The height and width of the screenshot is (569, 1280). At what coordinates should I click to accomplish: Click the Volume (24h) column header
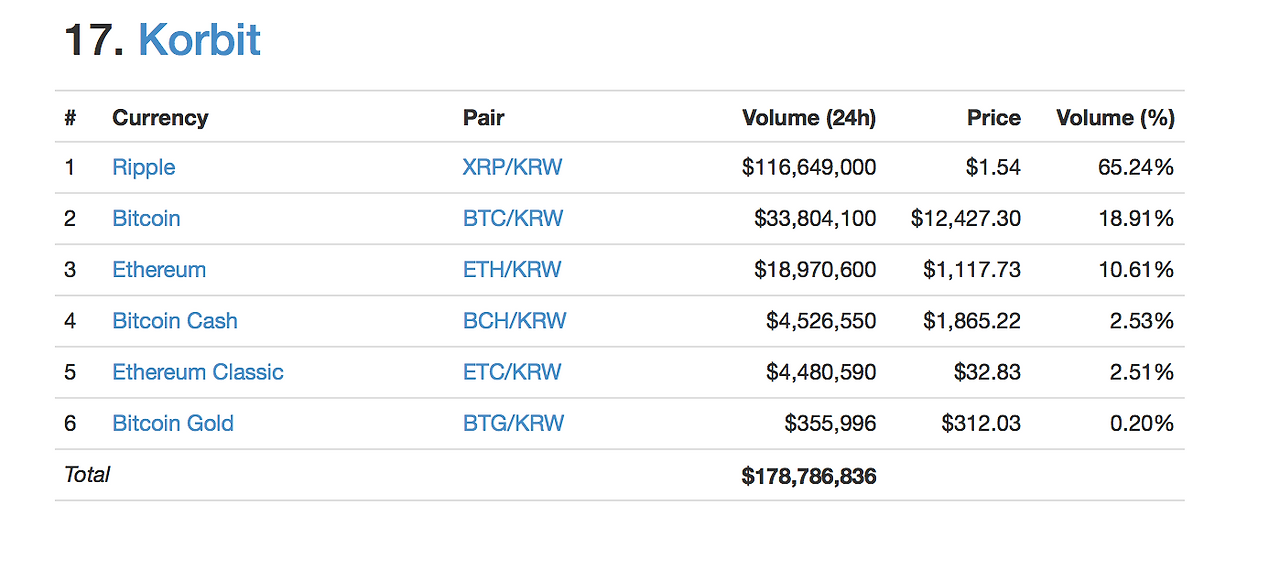(x=809, y=117)
